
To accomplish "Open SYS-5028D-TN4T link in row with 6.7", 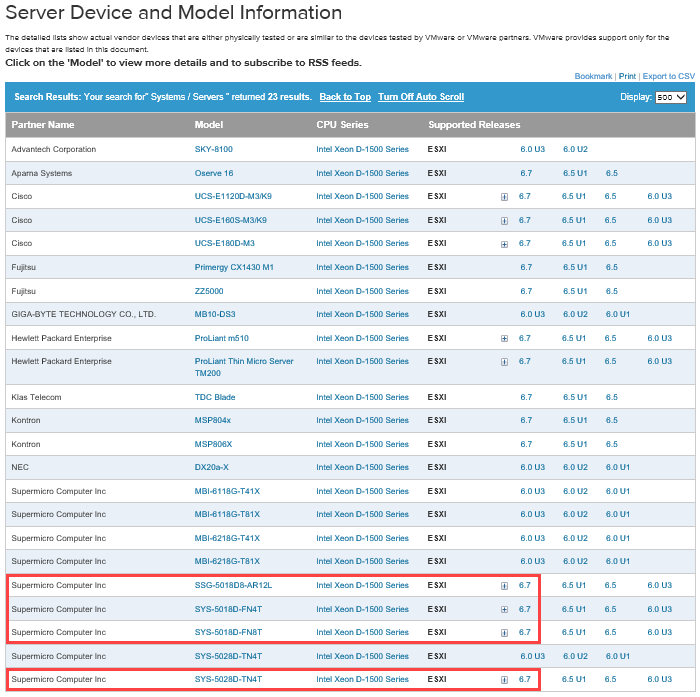I will point(228,680).
